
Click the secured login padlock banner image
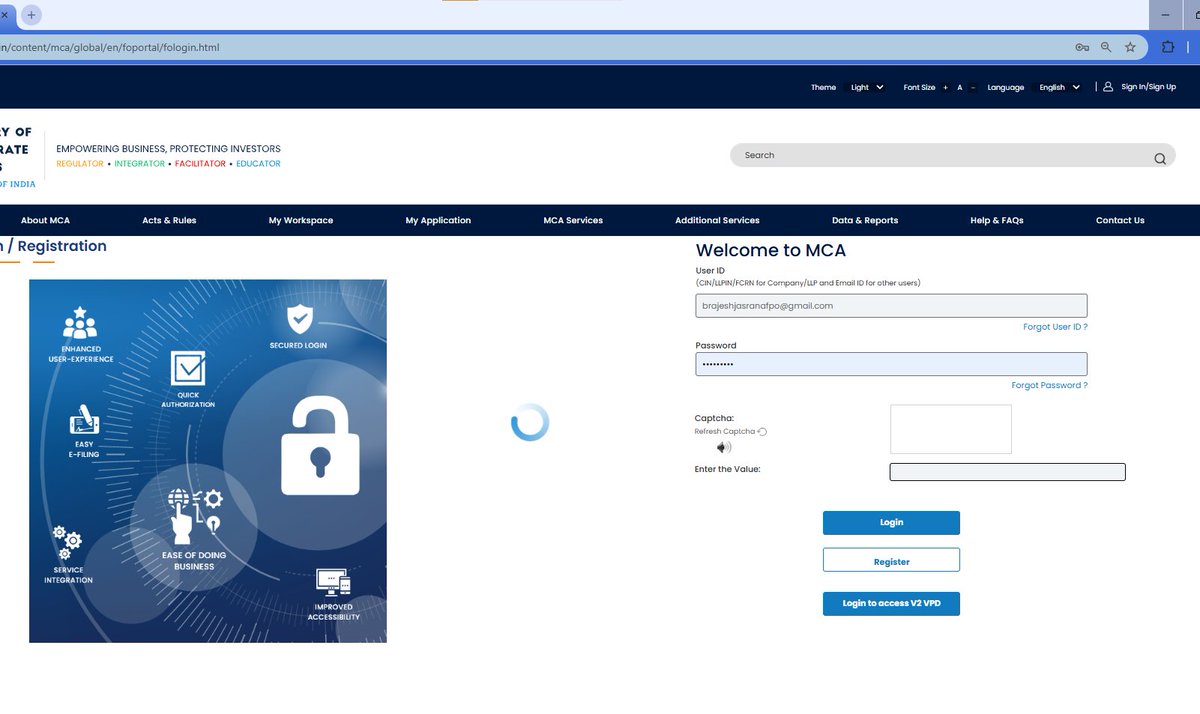[208, 461]
